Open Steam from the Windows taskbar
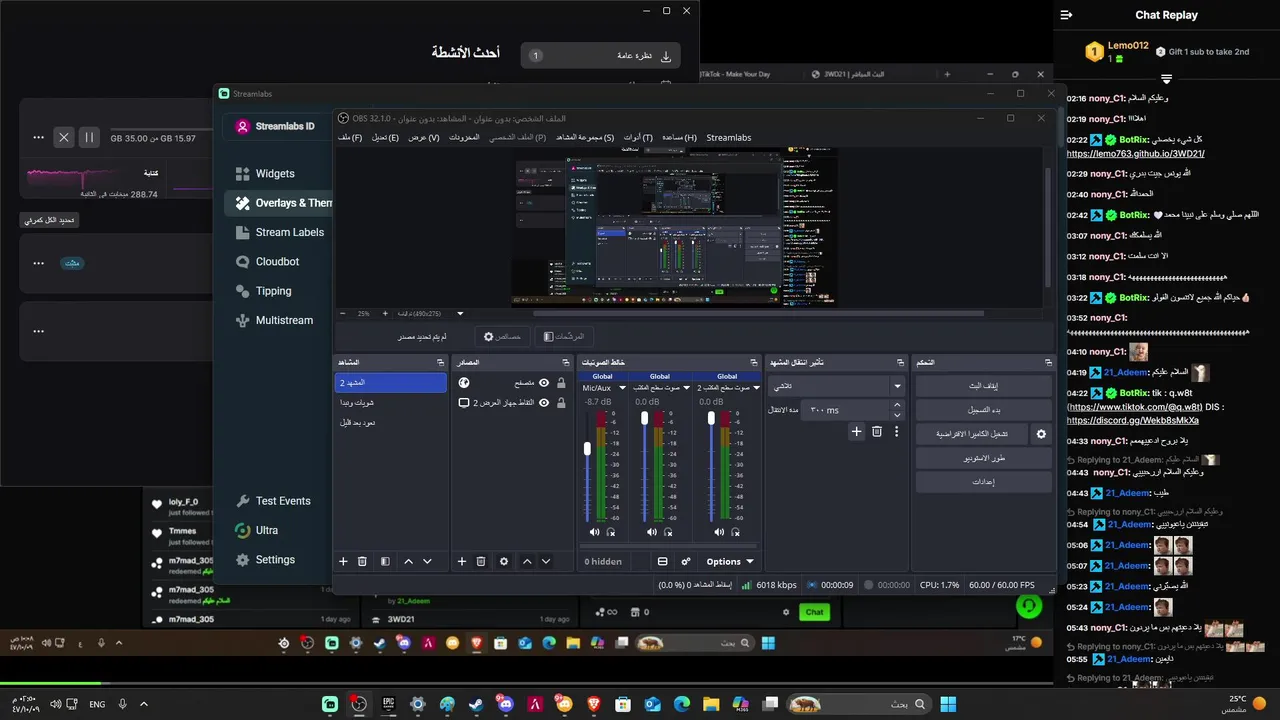Viewport: 1280px width, 720px height. point(476,704)
